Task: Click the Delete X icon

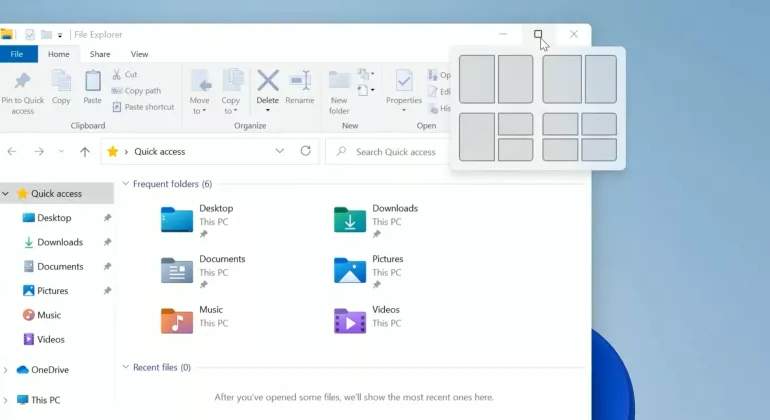Action: tap(268, 81)
